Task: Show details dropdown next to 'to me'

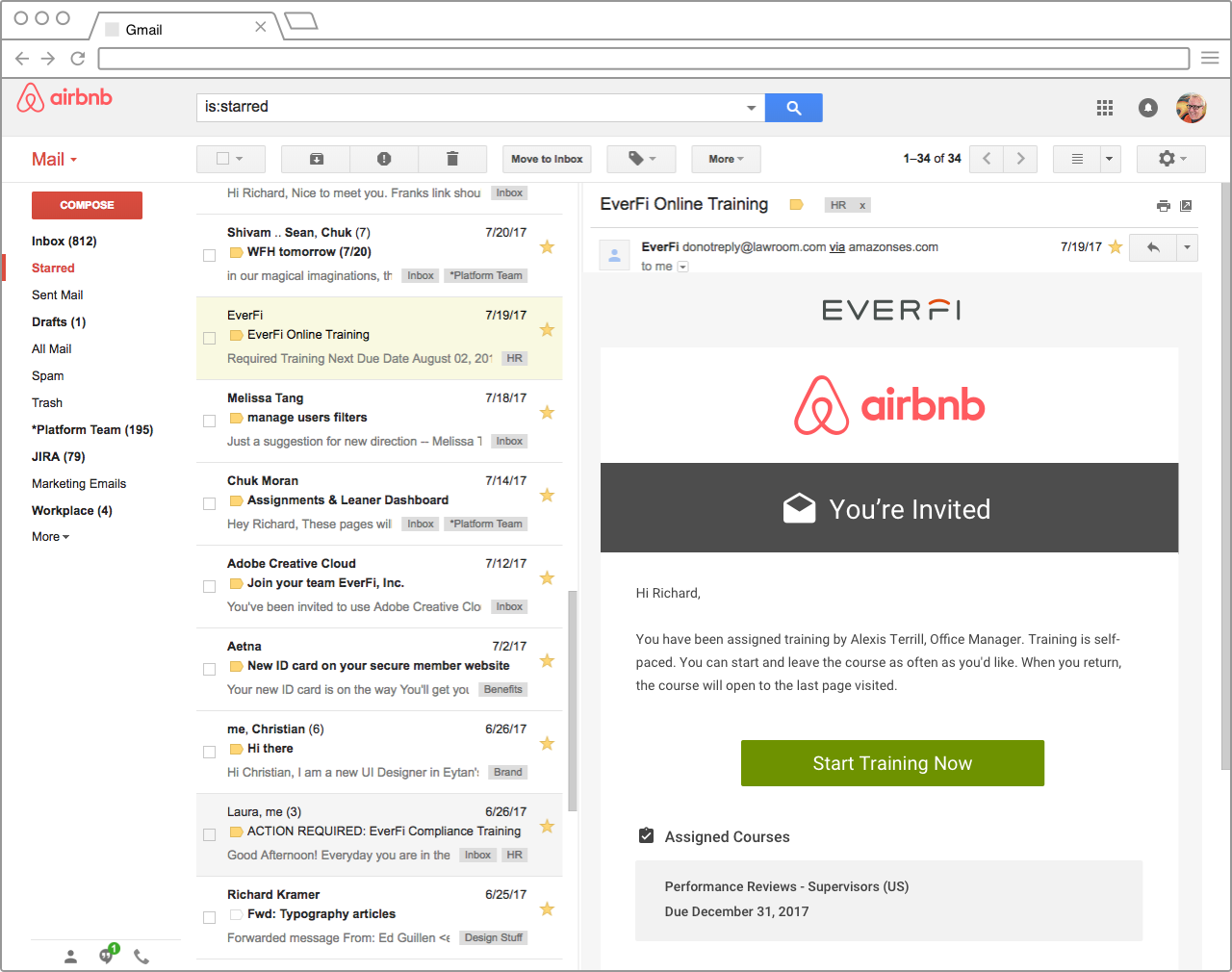Action: [682, 267]
